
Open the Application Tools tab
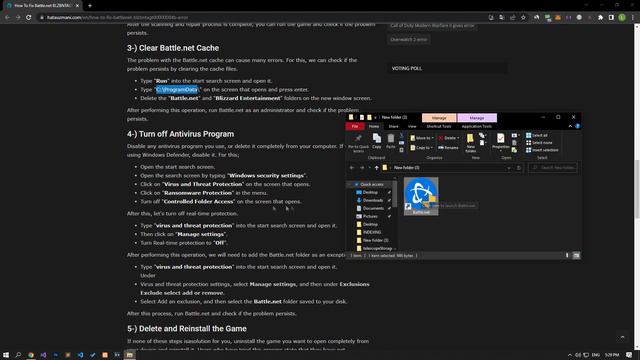click(477, 126)
